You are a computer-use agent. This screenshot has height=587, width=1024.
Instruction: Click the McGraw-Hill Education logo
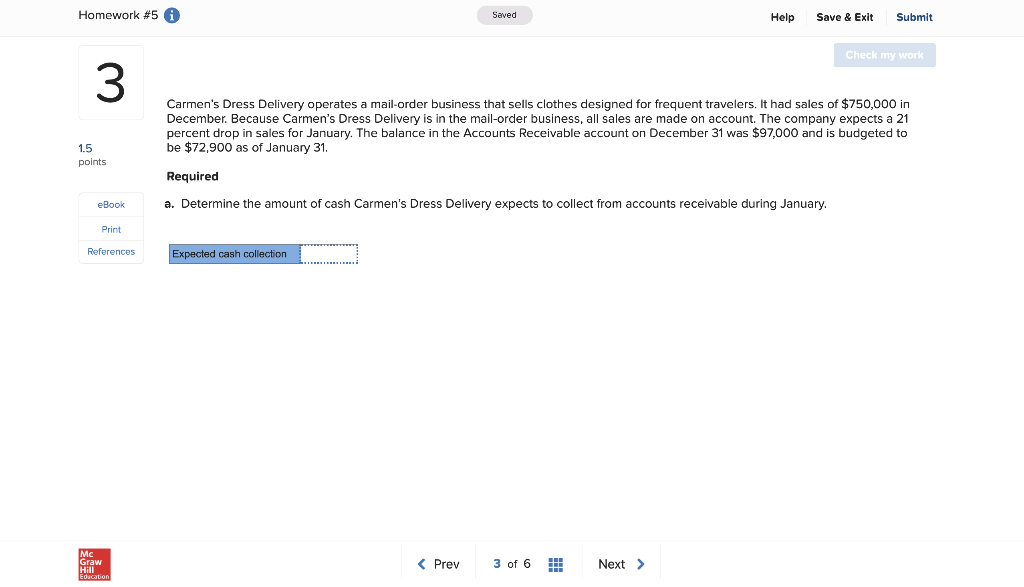point(93,564)
